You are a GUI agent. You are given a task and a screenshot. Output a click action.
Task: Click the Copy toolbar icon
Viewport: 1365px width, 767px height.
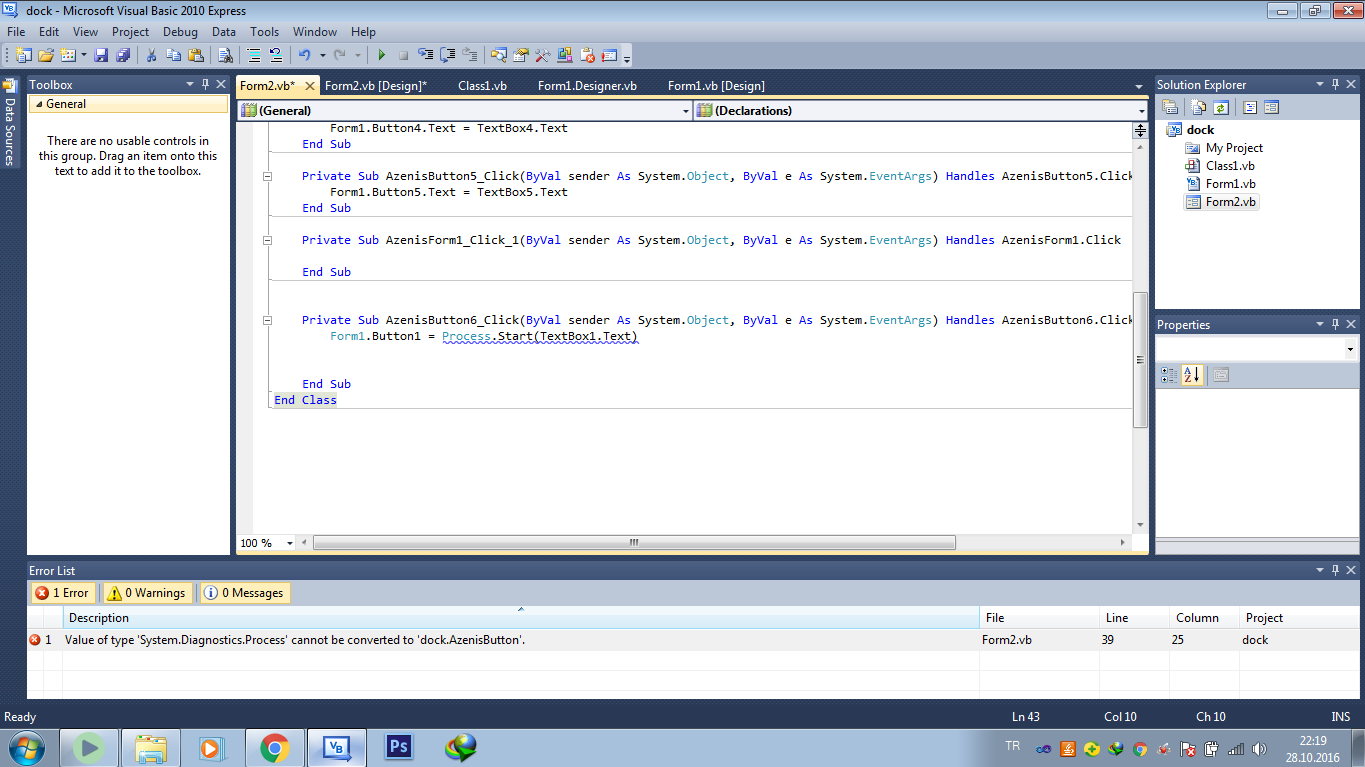[173, 55]
